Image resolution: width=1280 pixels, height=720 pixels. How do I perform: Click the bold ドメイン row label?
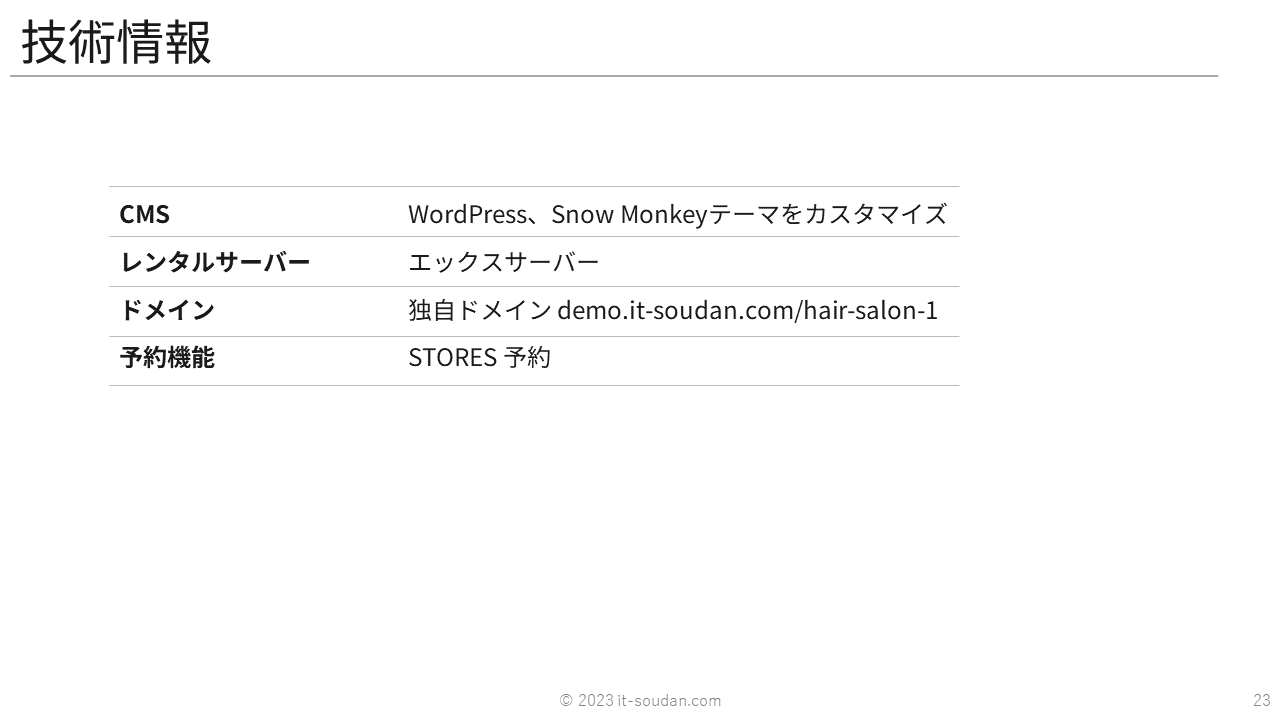click(167, 310)
